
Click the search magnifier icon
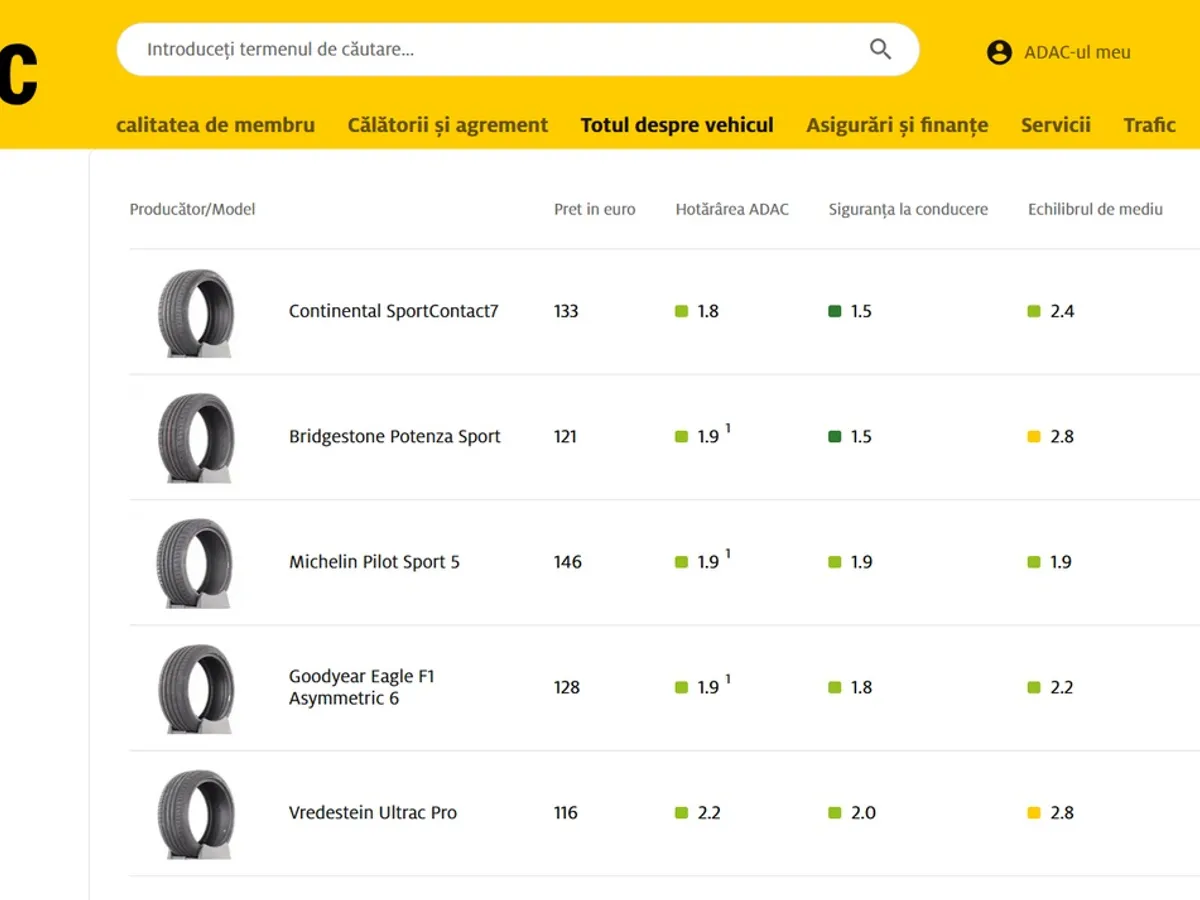click(880, 49)
